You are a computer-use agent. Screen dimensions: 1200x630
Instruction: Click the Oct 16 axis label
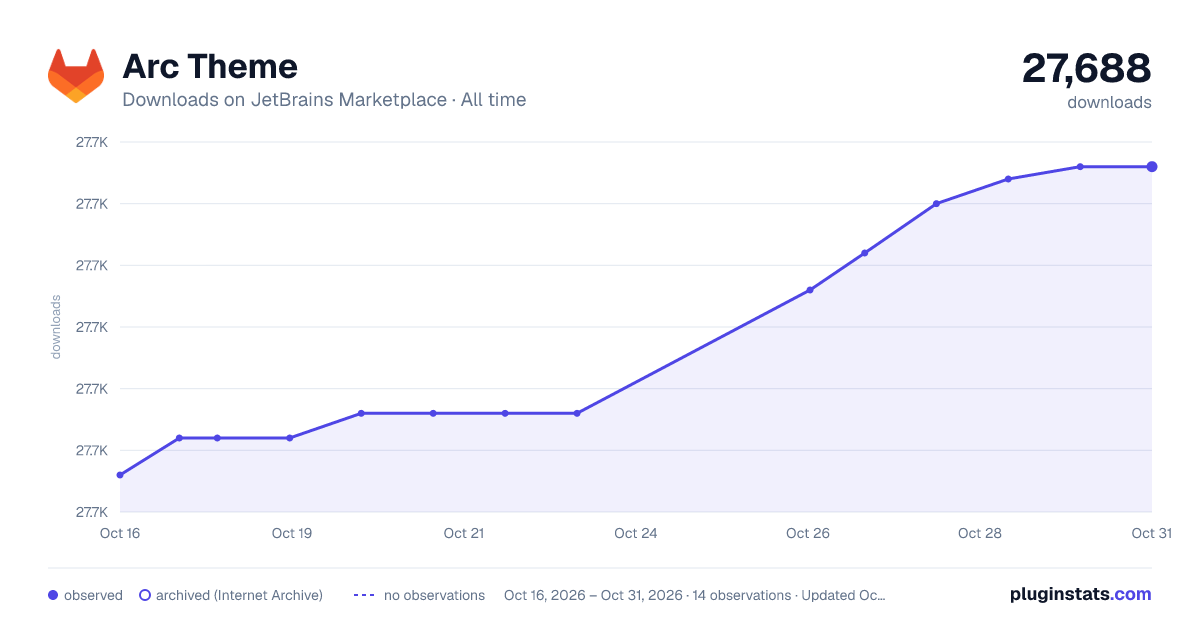(120, 533)
